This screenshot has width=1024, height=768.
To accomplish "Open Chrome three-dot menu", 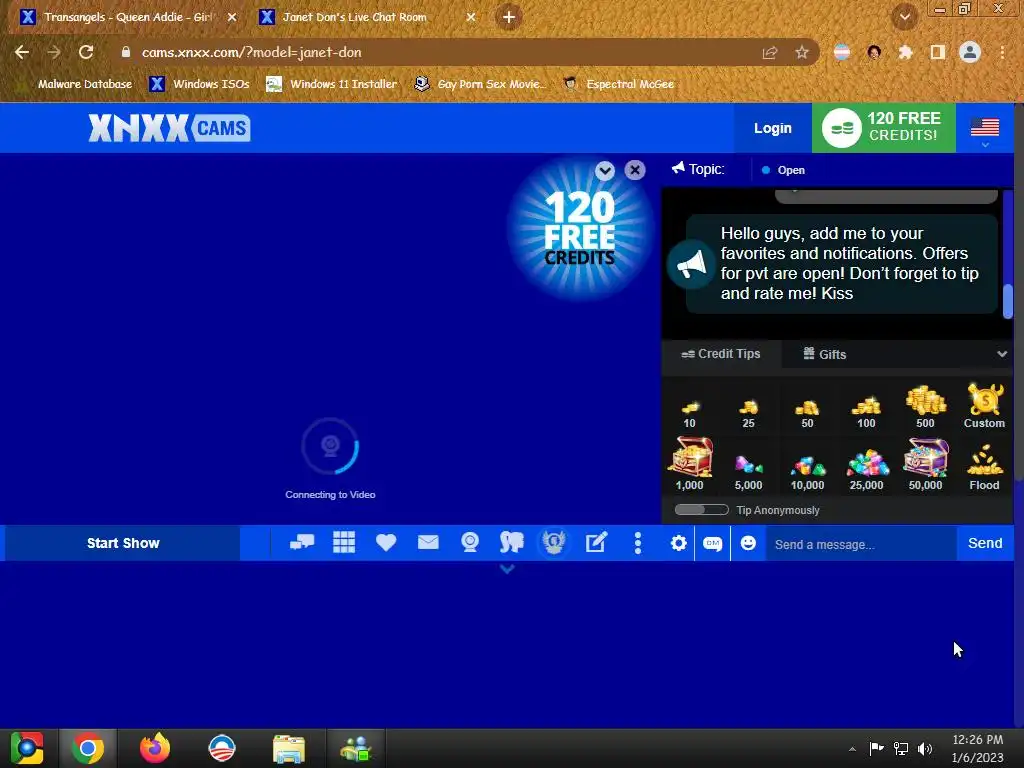I will [x=1002, y=52].
